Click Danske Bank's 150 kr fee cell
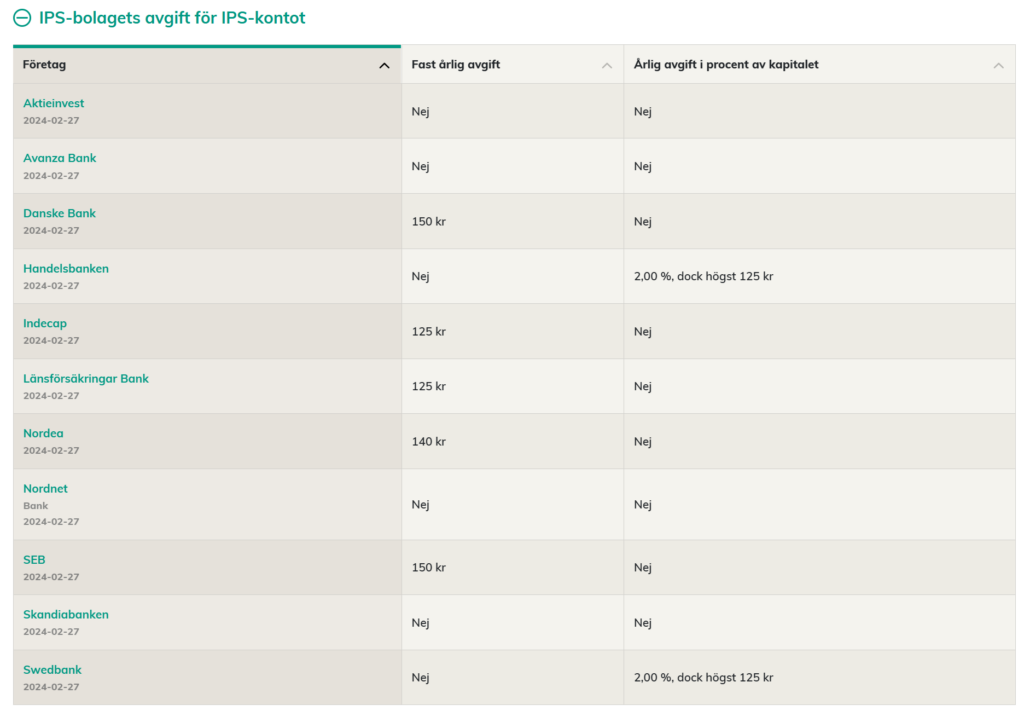 [429, 221]
